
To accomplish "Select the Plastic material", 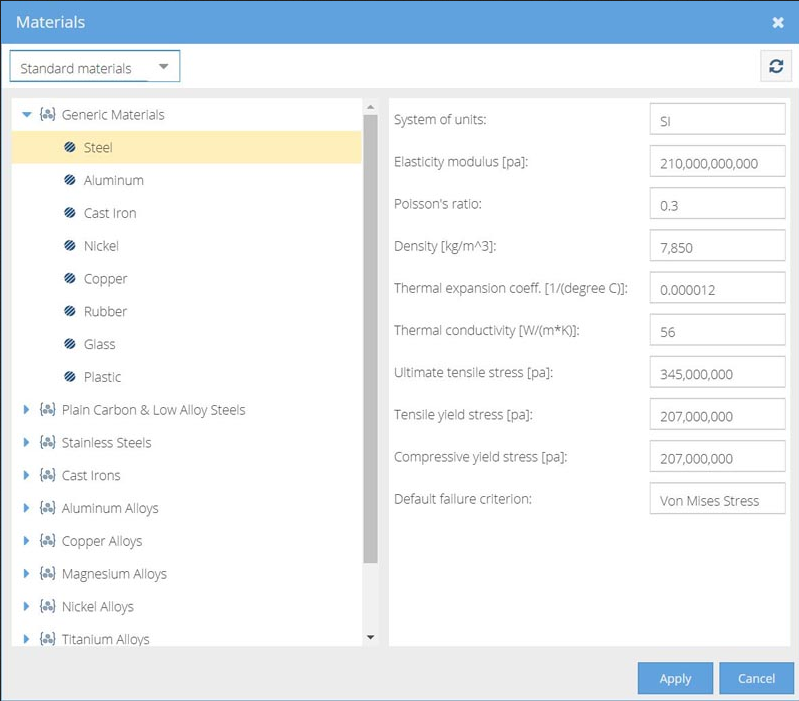I will coord(102,378).
